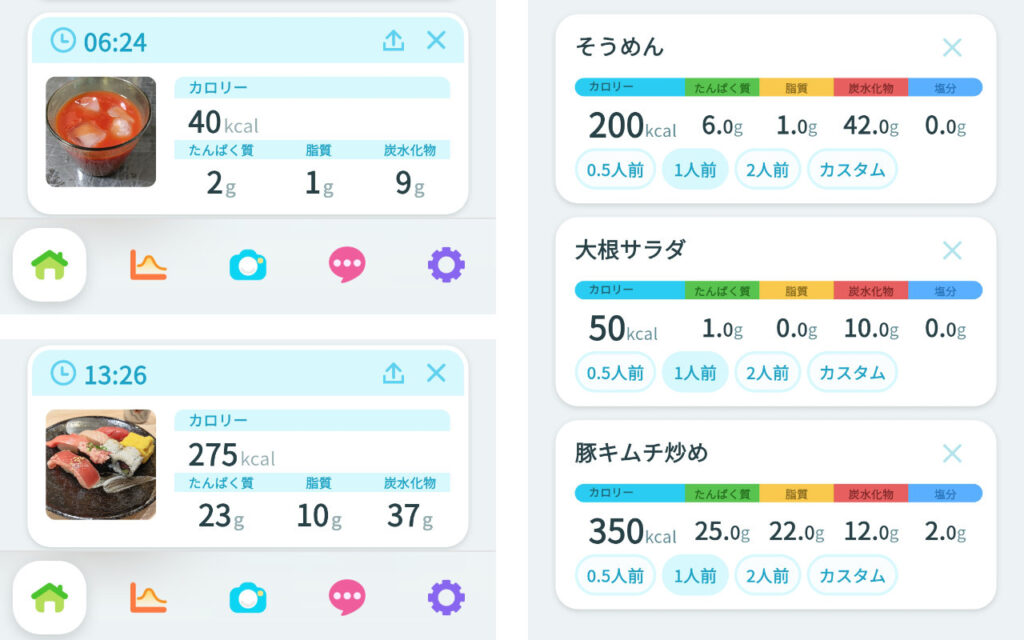Select the 塩分 nutrition segment for そうめん
Image resolution: width=1024 pixels, height=640 pixels.
(944, 88)
